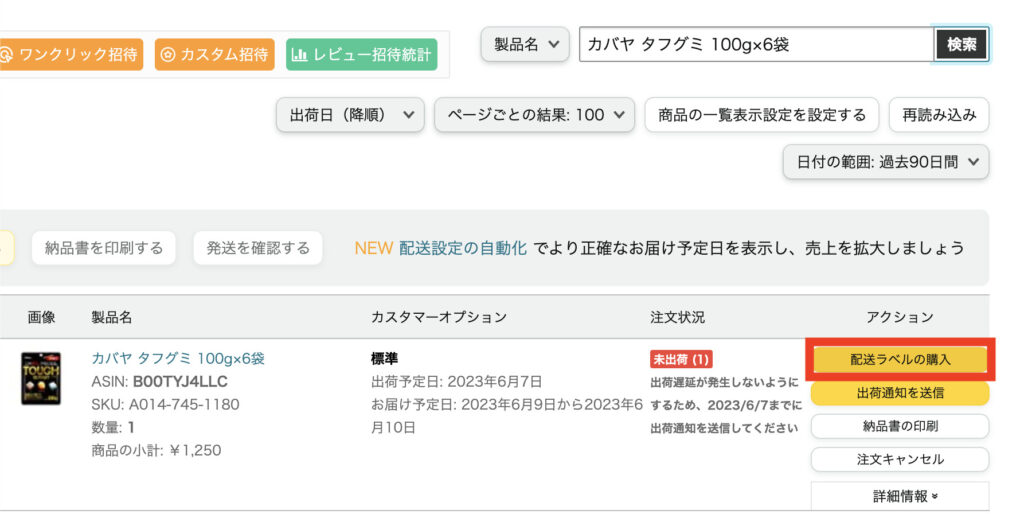Open レビュー招待統計 chart button

point(362,54)
